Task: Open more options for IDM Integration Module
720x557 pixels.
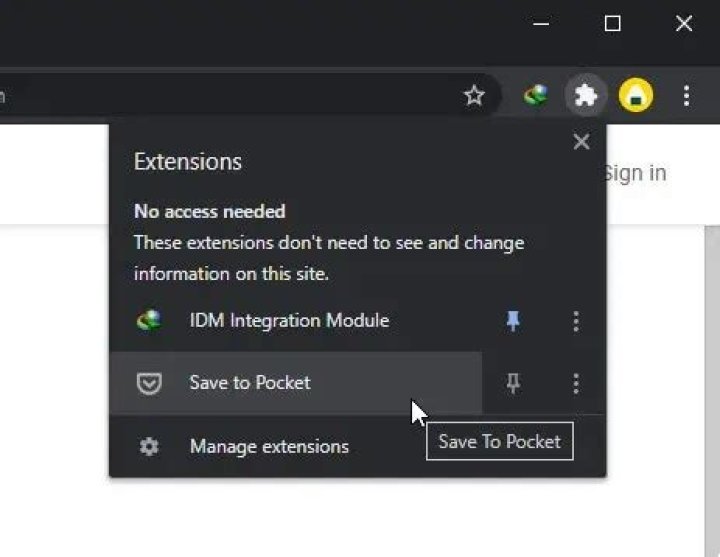Action: coord(576,321)
